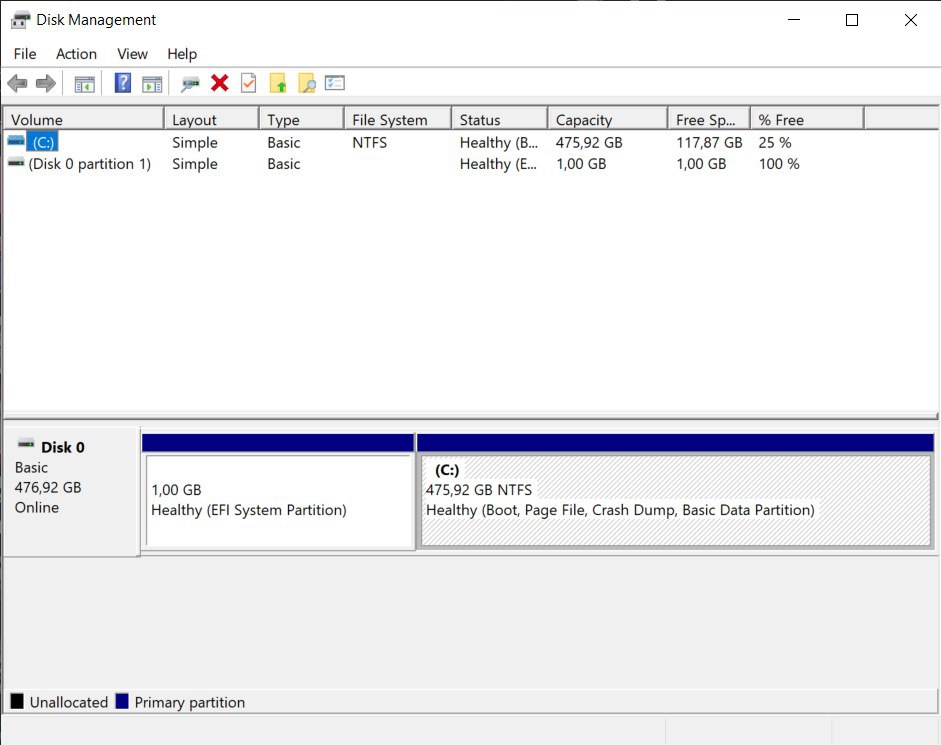
Task: Sort by the Free Space column header
Action: (709, 119)
